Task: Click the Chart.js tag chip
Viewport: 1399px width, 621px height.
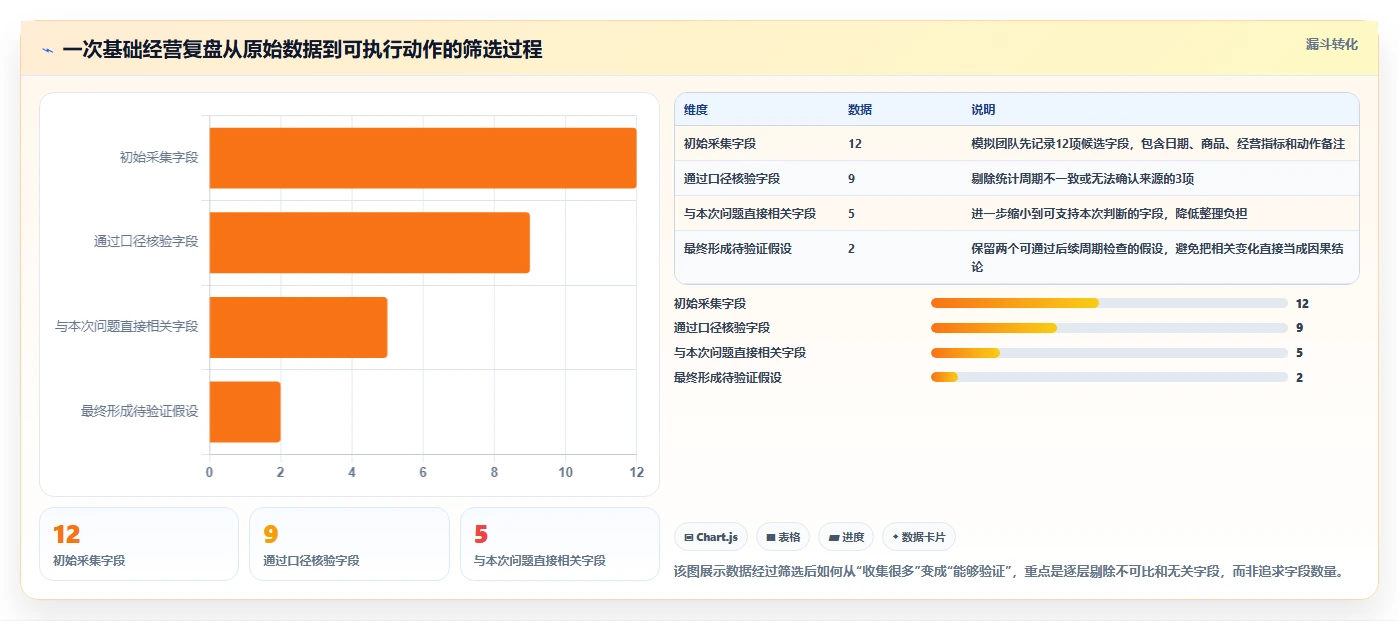Action: pos(711,537)
